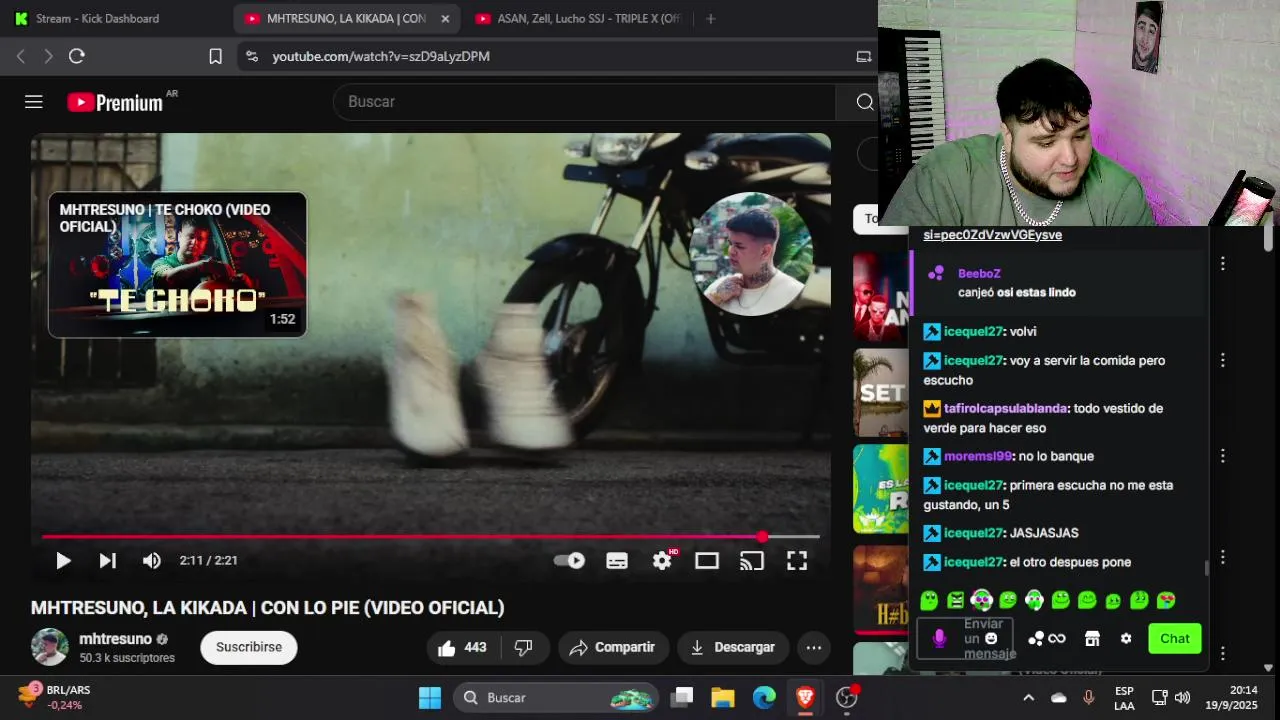The image size is (1280, 720).
Task: Open the more actions ellipsis below the video
Action: (814, 648)
